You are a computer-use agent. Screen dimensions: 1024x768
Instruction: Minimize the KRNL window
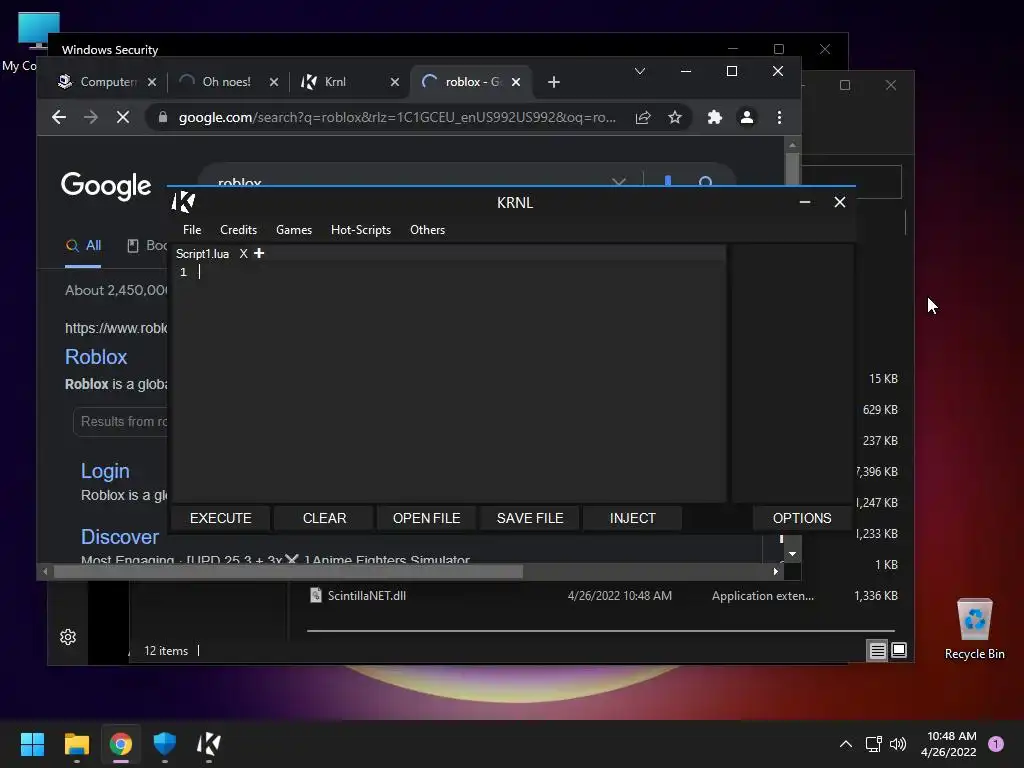click(805, 202)
